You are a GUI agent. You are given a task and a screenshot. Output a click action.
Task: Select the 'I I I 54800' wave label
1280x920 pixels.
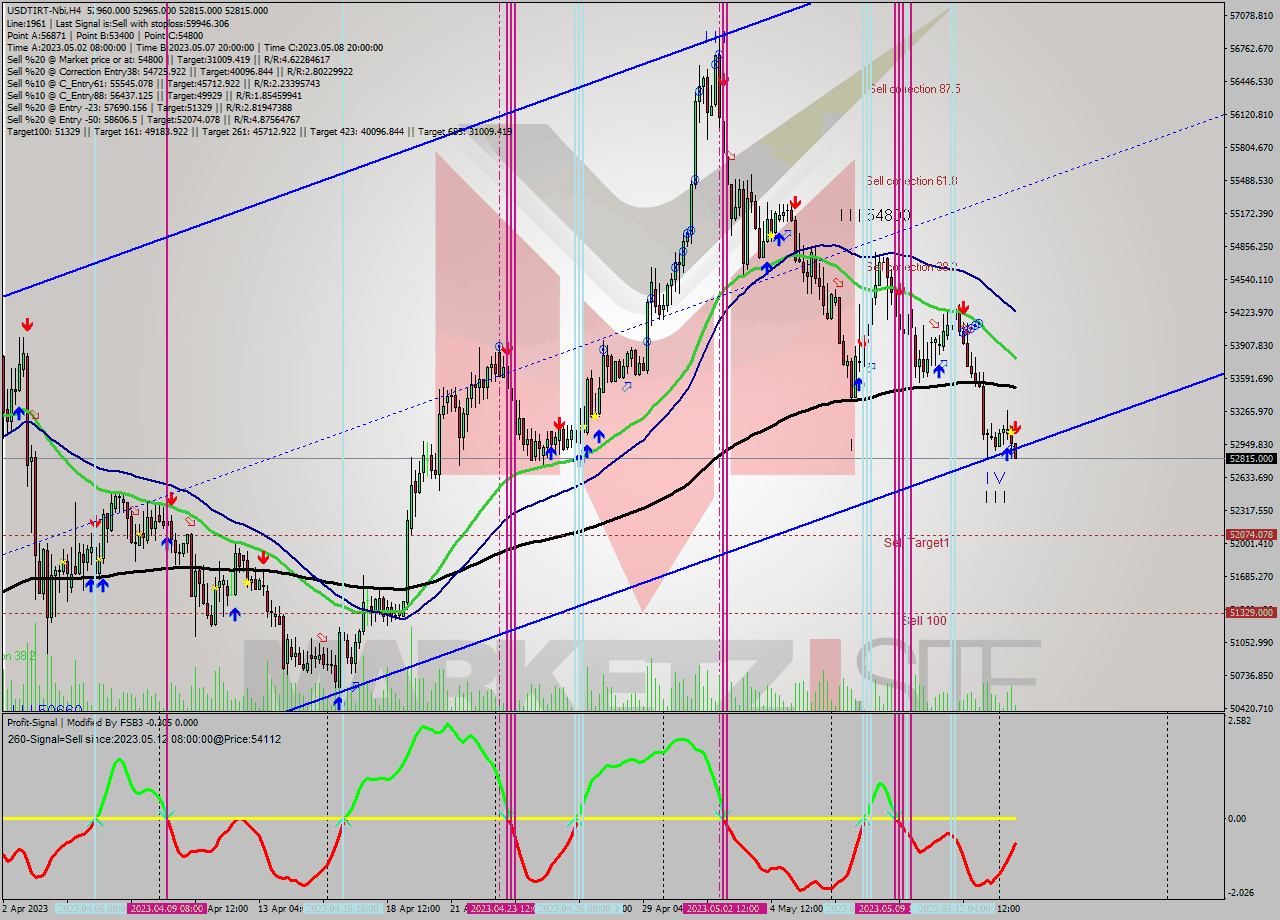point(874,215)
